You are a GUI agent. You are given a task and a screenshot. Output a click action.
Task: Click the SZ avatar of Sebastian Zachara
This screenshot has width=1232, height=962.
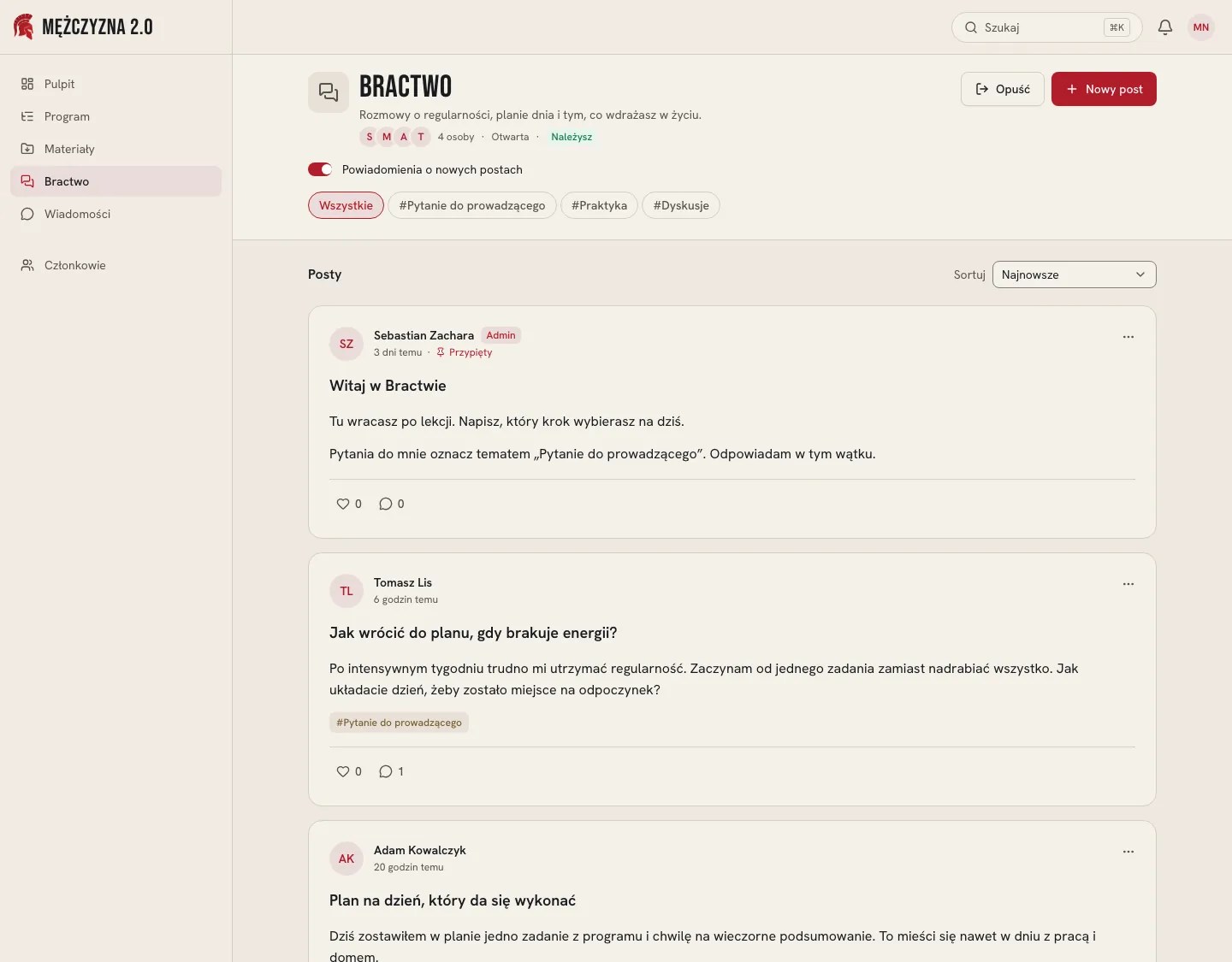(x=346, y=344)
